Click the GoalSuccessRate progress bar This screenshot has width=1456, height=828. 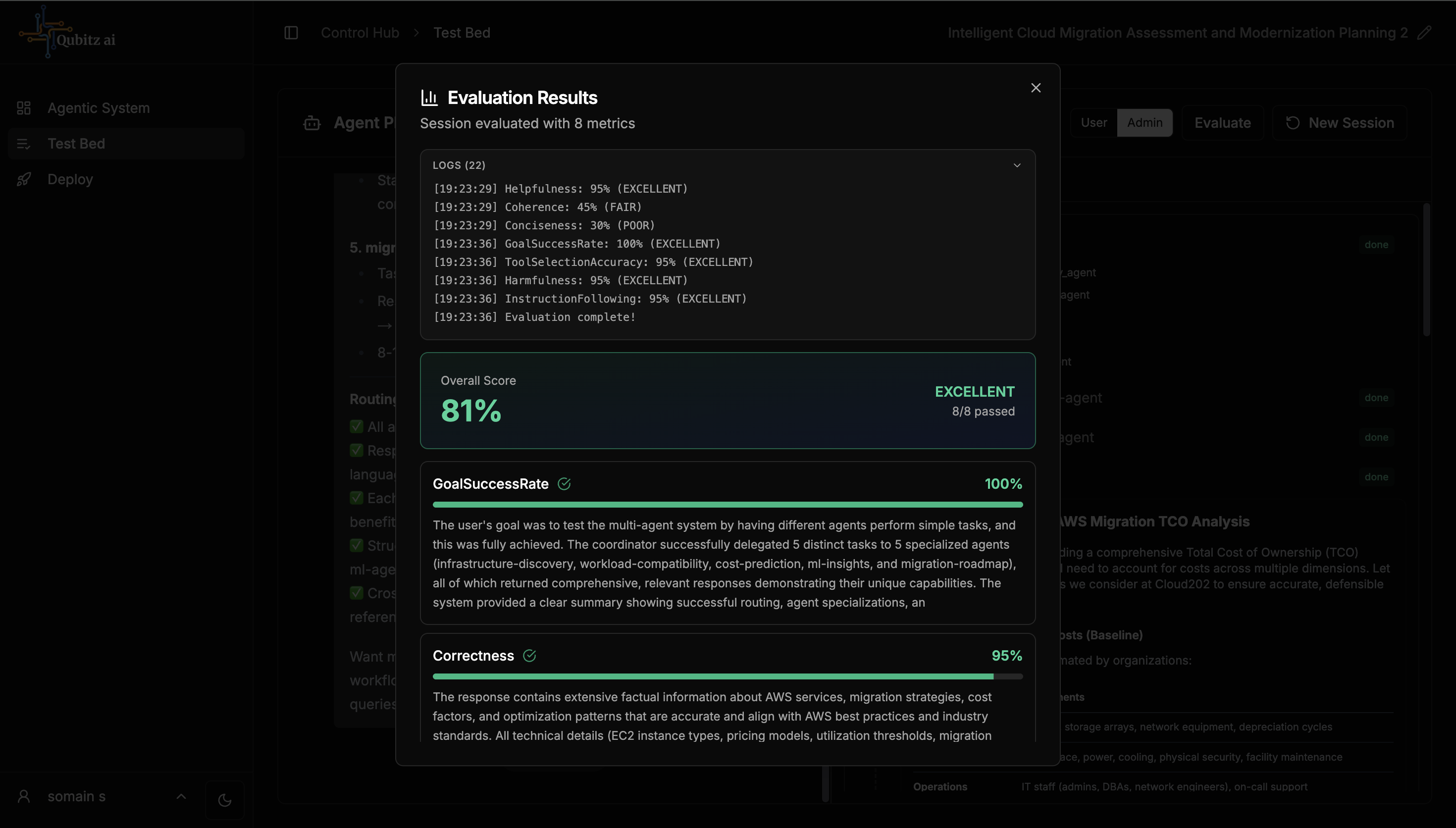click(x=727, y=505)
